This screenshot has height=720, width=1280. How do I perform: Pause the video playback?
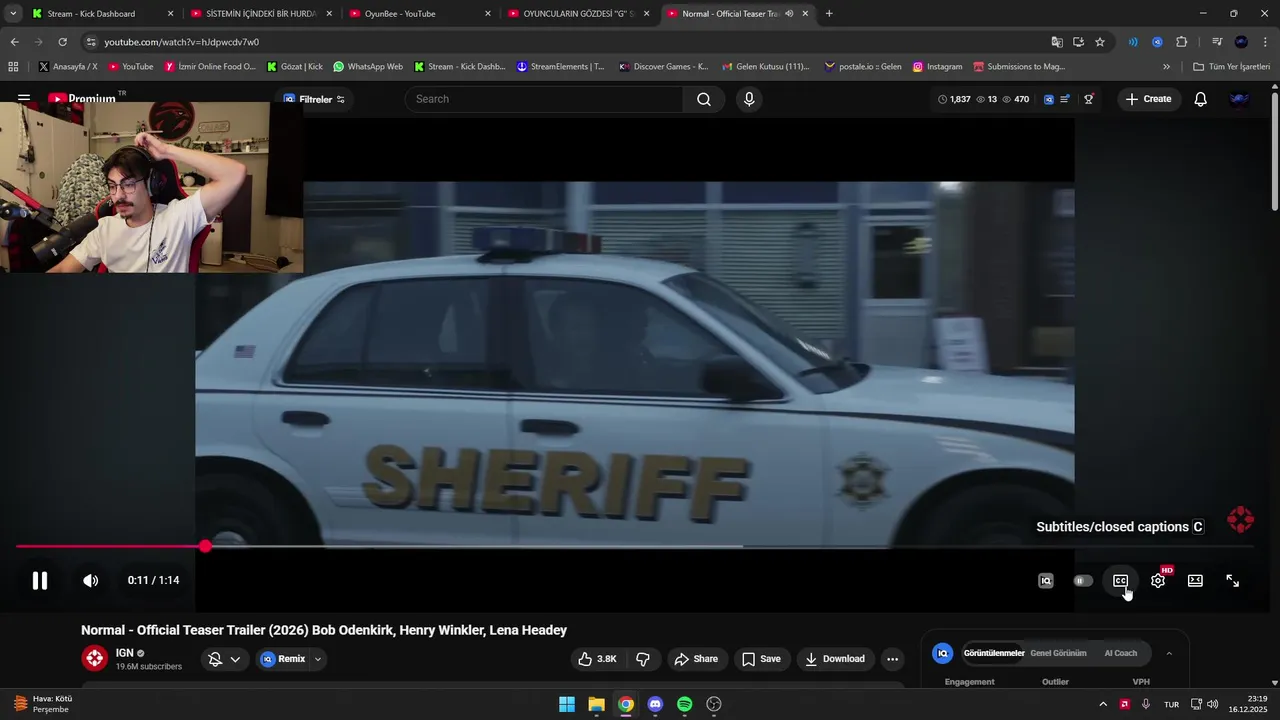coord(40,580)
